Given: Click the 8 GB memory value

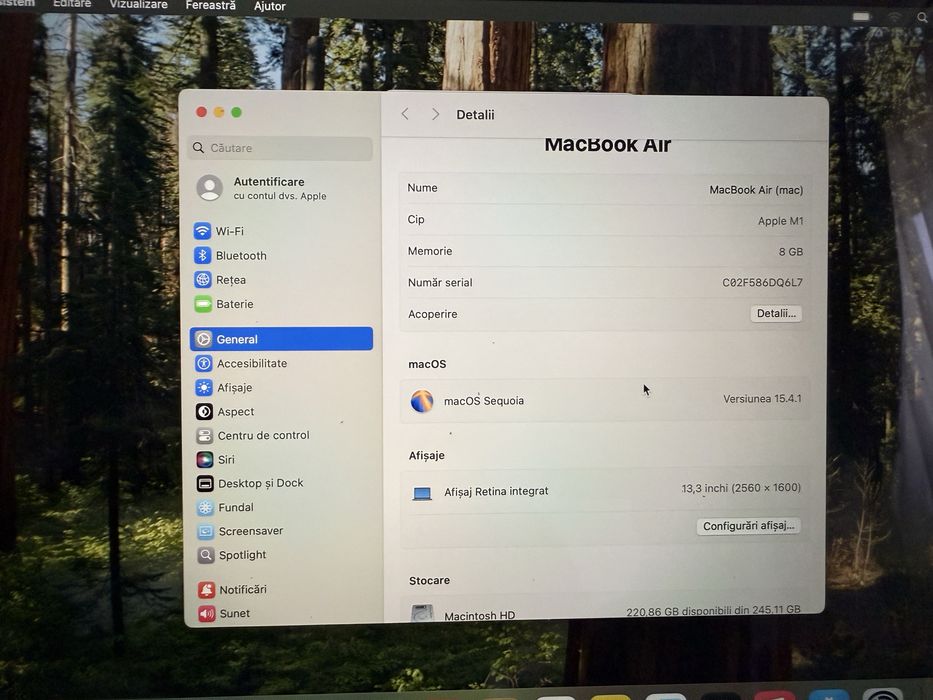Looking at the screenshot, I should click(x=791, y=252).
